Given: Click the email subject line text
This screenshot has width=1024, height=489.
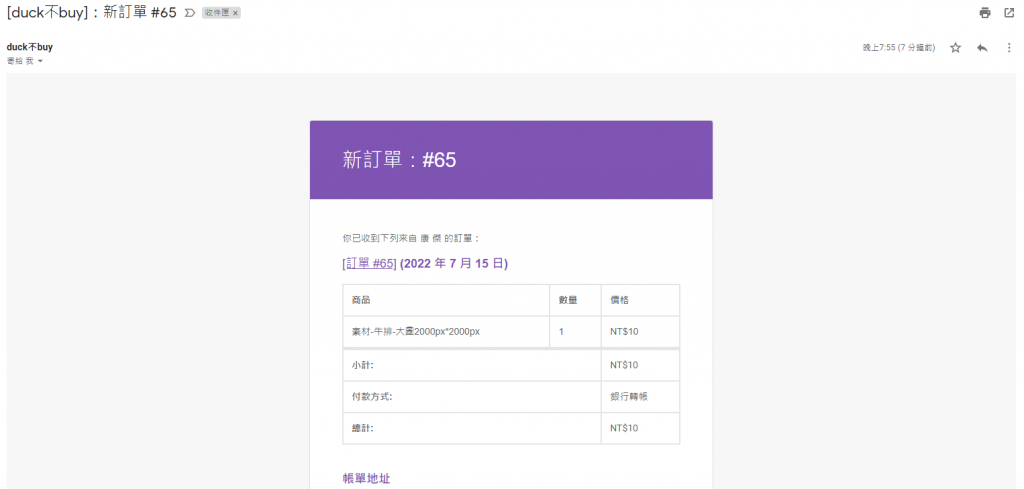Looking at the screenshot, I should pyautogui.click(x=92, y=13).
